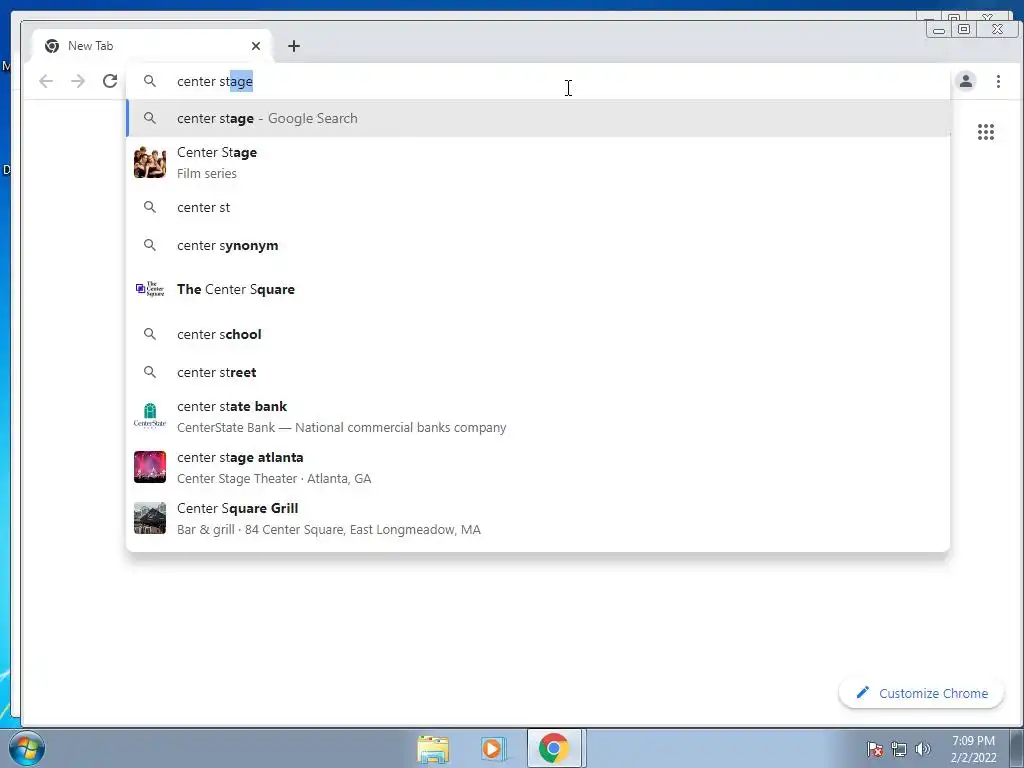Select 'center state bank' suggestion

538,417
